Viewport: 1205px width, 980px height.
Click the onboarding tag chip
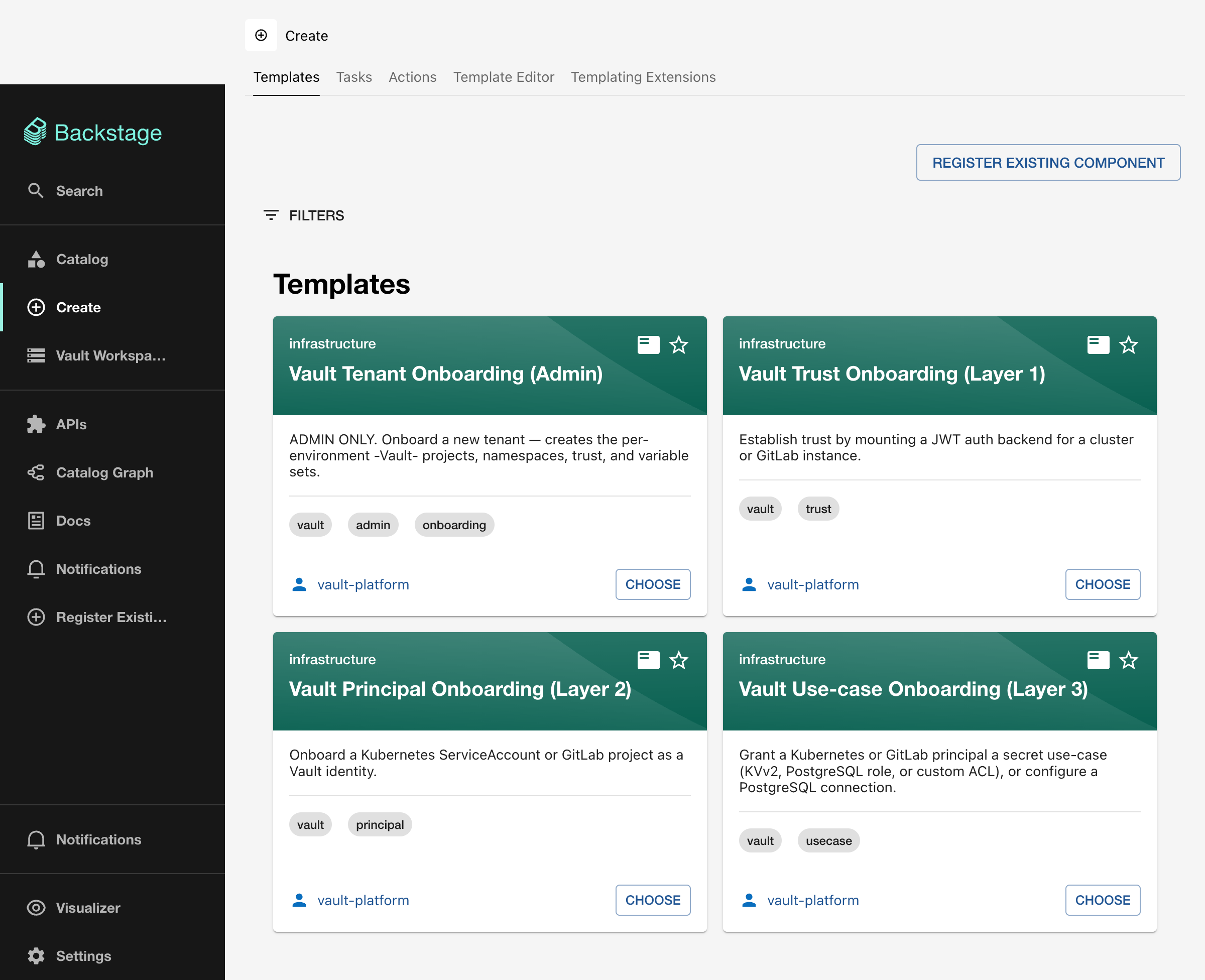coord(454,525)
